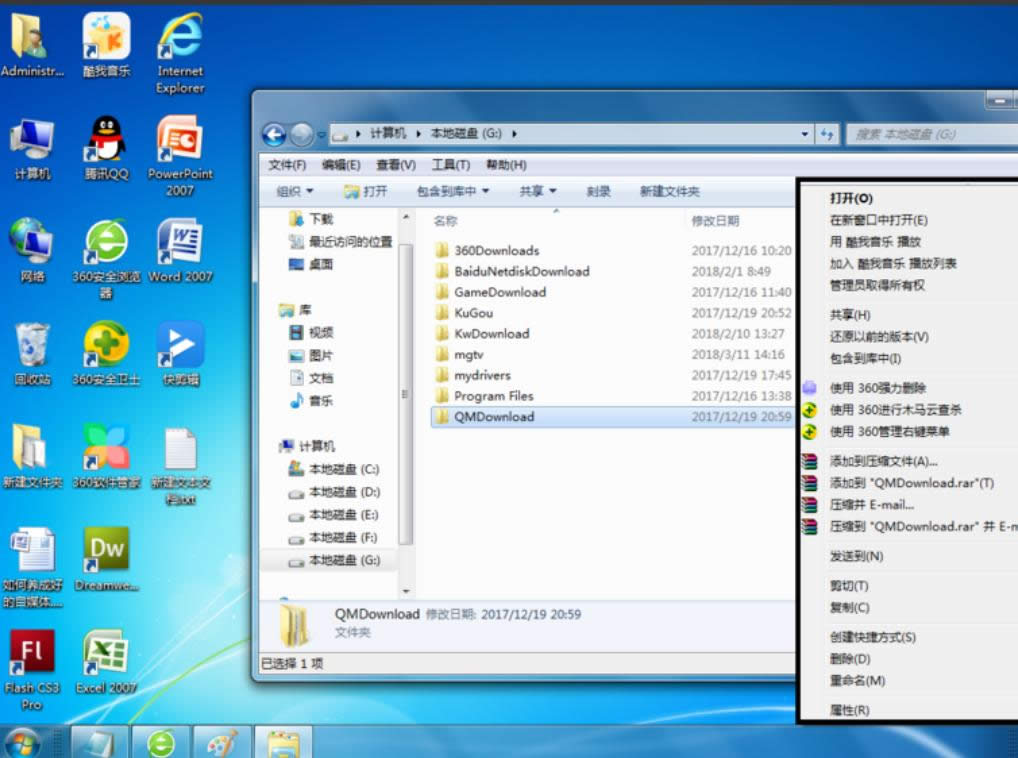Open the 组织 dropdown in toolbar
The width and height of the screenshot is (1018, 758).
[x=295, y=191]
